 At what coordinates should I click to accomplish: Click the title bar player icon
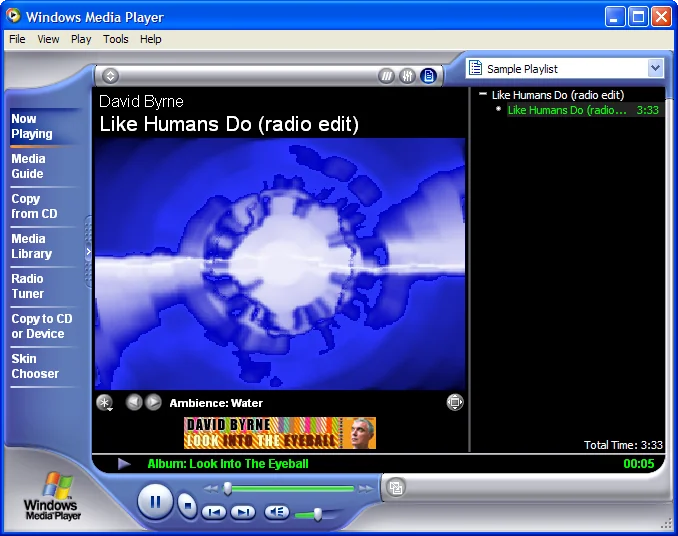[x=13, y=16]
